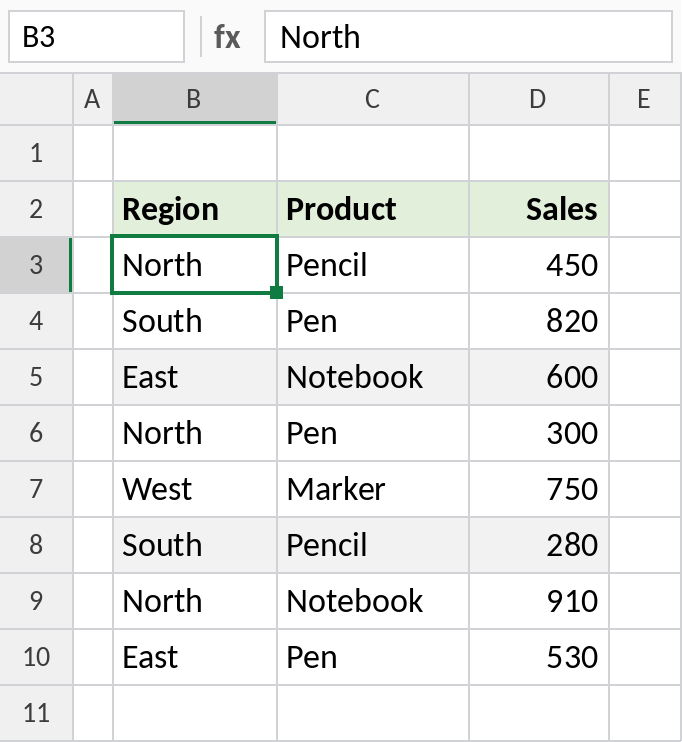Select the cell with value 280
Viewport: 682px width, 742px height.
coord(539,545)
